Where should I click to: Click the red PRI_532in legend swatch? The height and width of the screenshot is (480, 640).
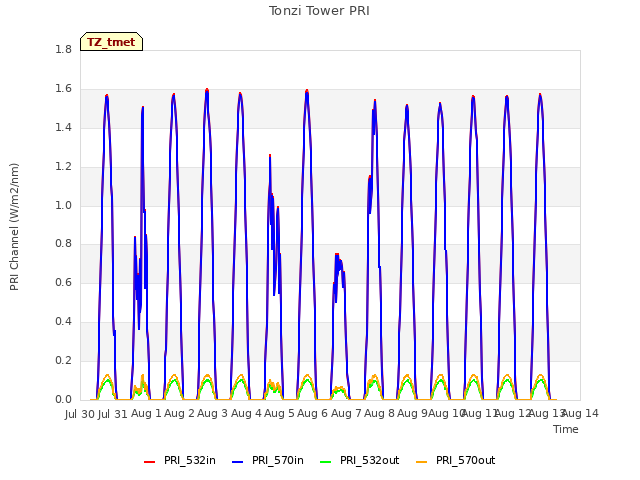[x=150, y=461]
